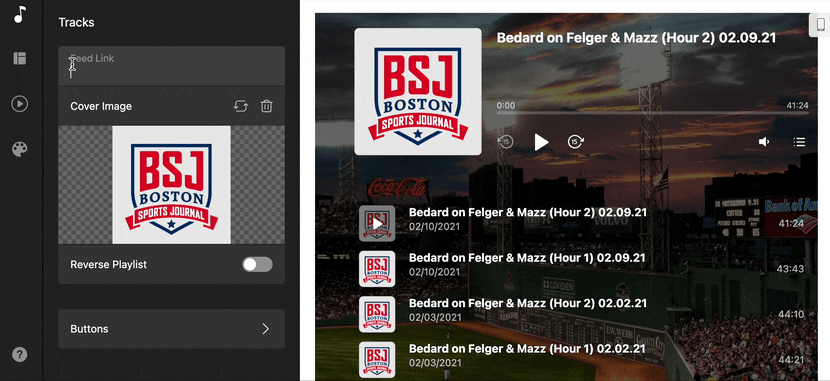Click thumbnail of Hour 1 02.09.21 track
830x381 pixels.
click(377, 269)
